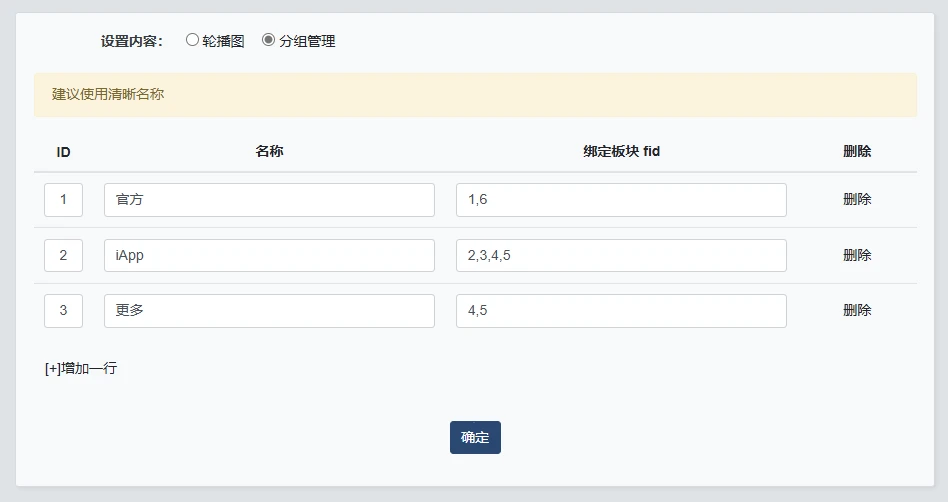Image resolution: width=948 pixels, height=502 pixels.
Task: Select the 轮播图 radio button
Action: (193, 41)
